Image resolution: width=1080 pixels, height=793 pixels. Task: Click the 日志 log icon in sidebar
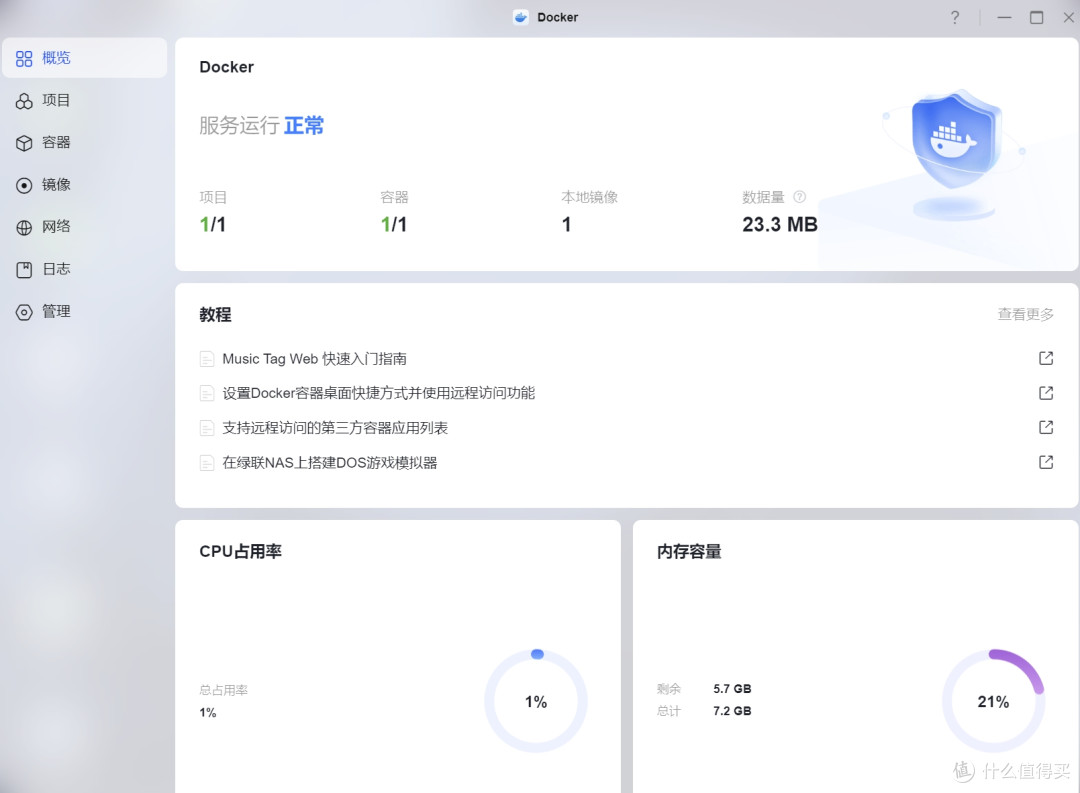pyautogui.click(x=24, y=270)
